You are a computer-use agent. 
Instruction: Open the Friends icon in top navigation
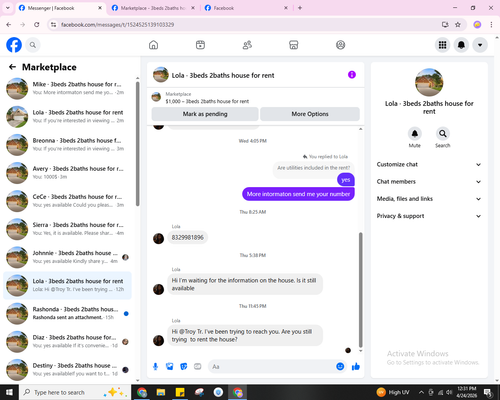(x=247, y=45)
